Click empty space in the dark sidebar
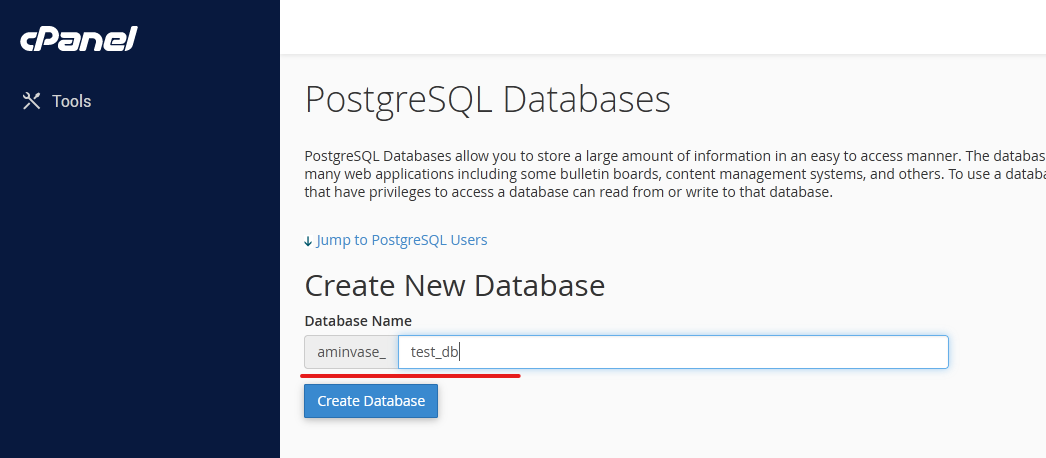This screenshot has height=458, width=1046. point(140,300)
